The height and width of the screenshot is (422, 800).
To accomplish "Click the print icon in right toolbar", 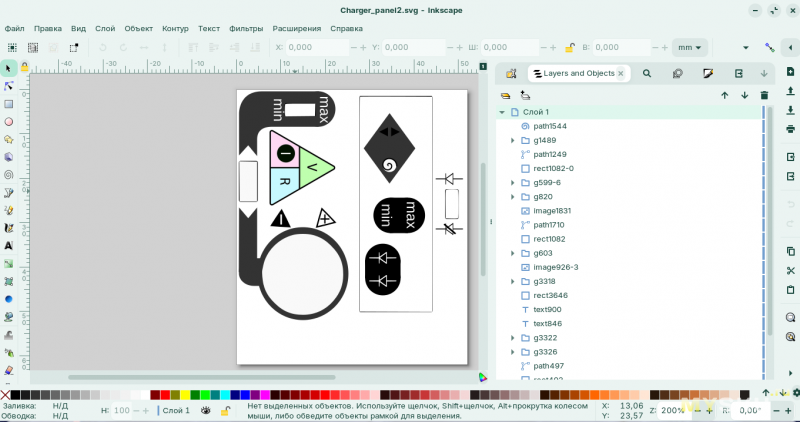I will pyautogui.click(x=790, y=128).
